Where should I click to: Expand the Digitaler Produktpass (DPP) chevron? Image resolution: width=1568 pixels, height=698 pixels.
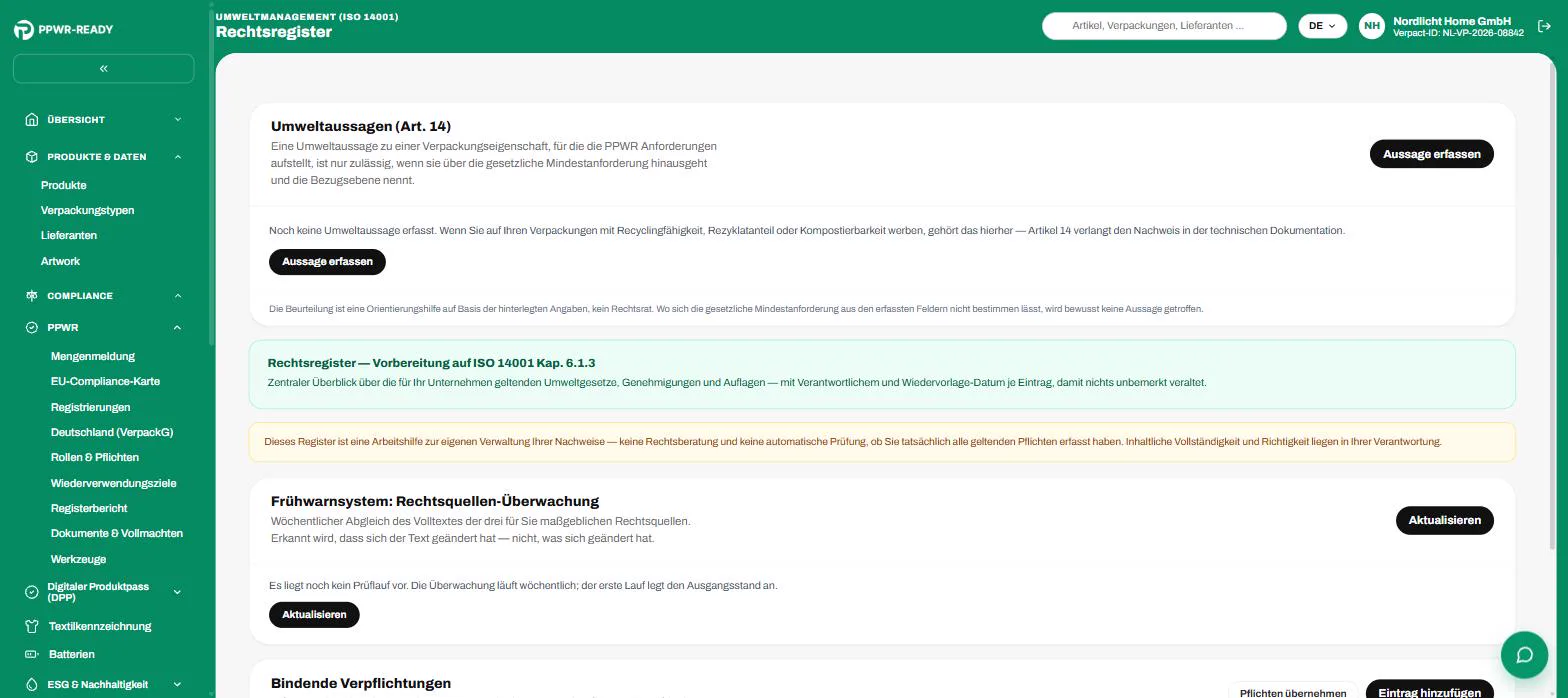coord(178,592)
